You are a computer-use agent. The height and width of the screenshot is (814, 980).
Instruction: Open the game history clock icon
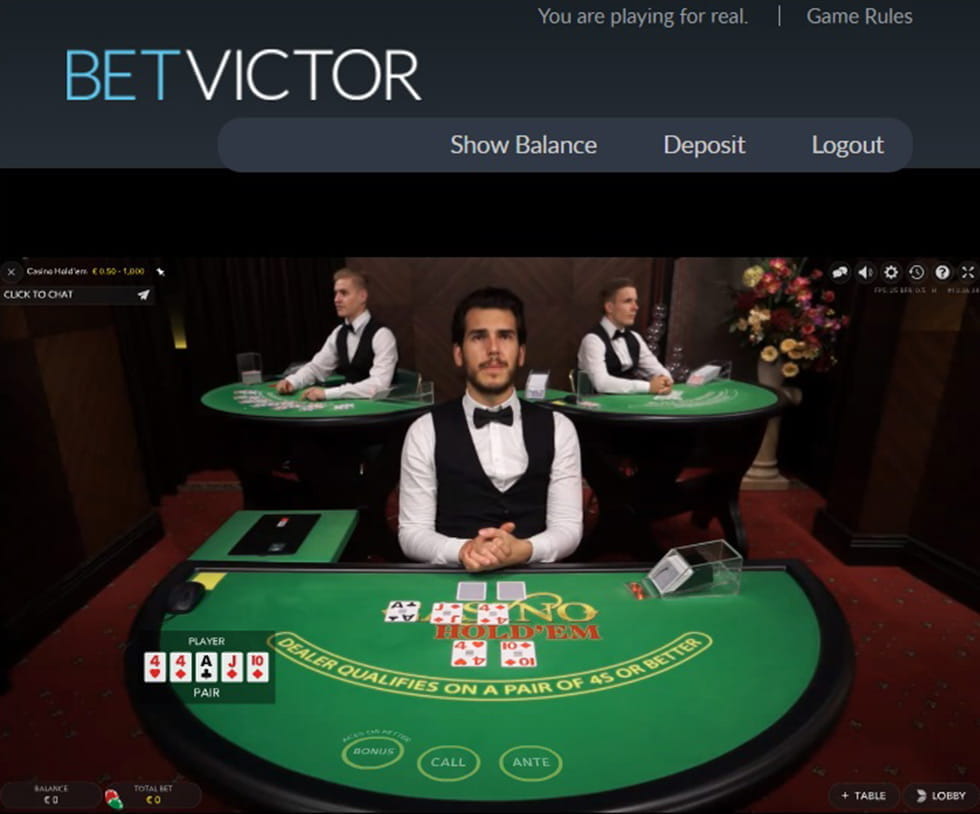pyautogui.click(x=917, y=273)
